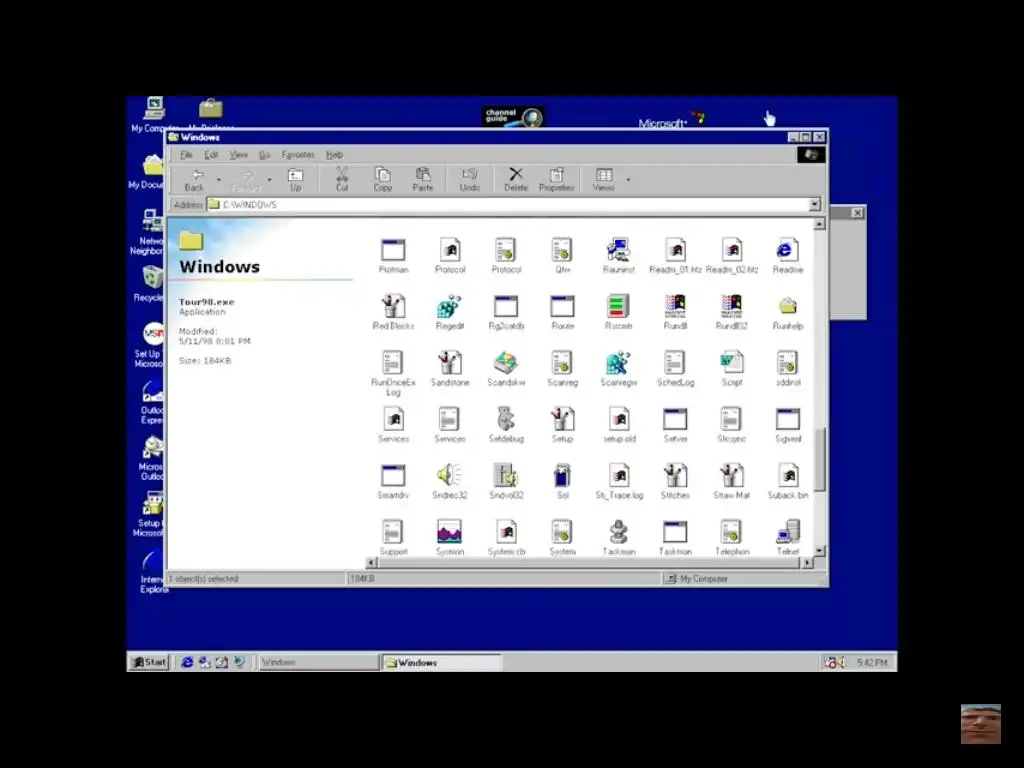Click the vertical scrollbar down arrow
Screen dimensions: 1024x768
pyautogui.click(x=820, y=551)
